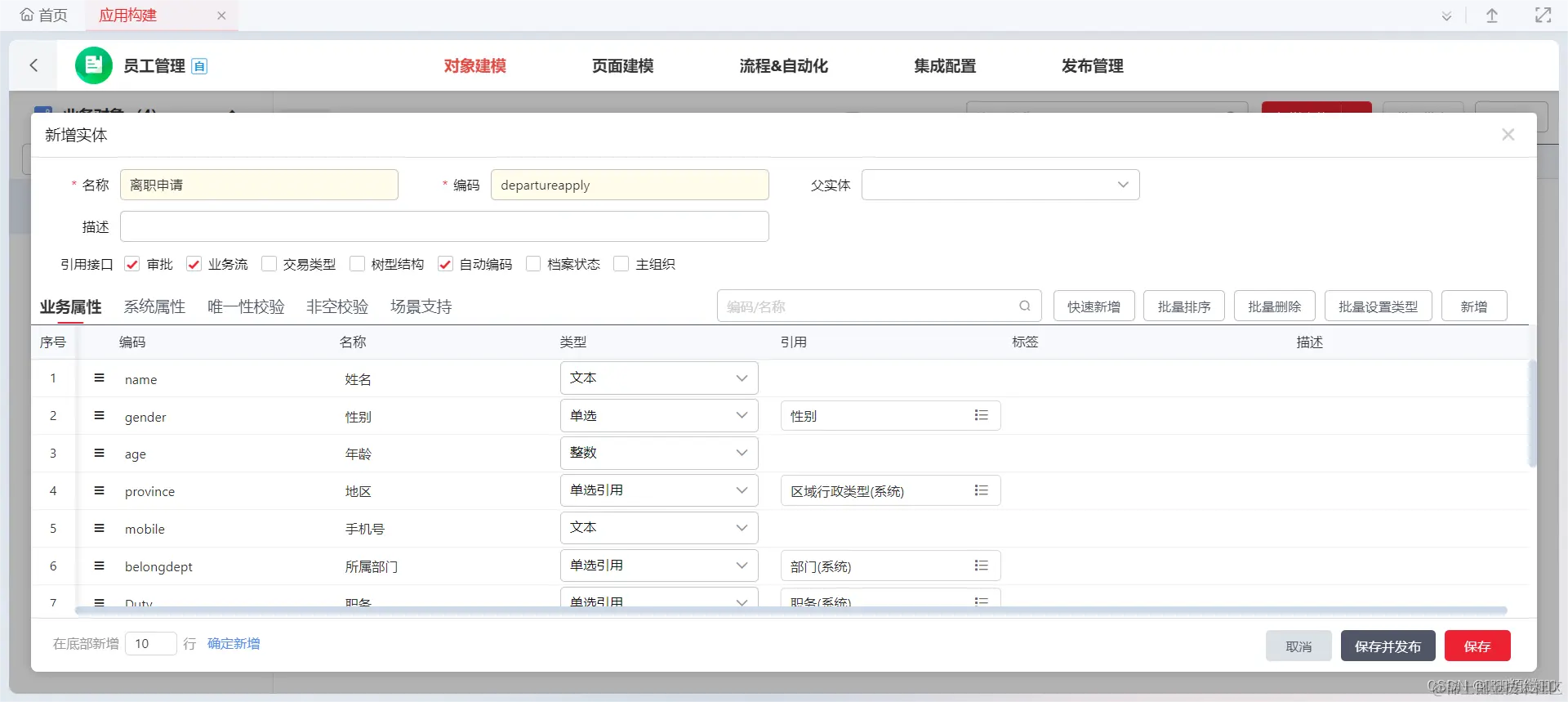Check the 档案状态 checkbox

pyautogui.click(x=533, y=264)
